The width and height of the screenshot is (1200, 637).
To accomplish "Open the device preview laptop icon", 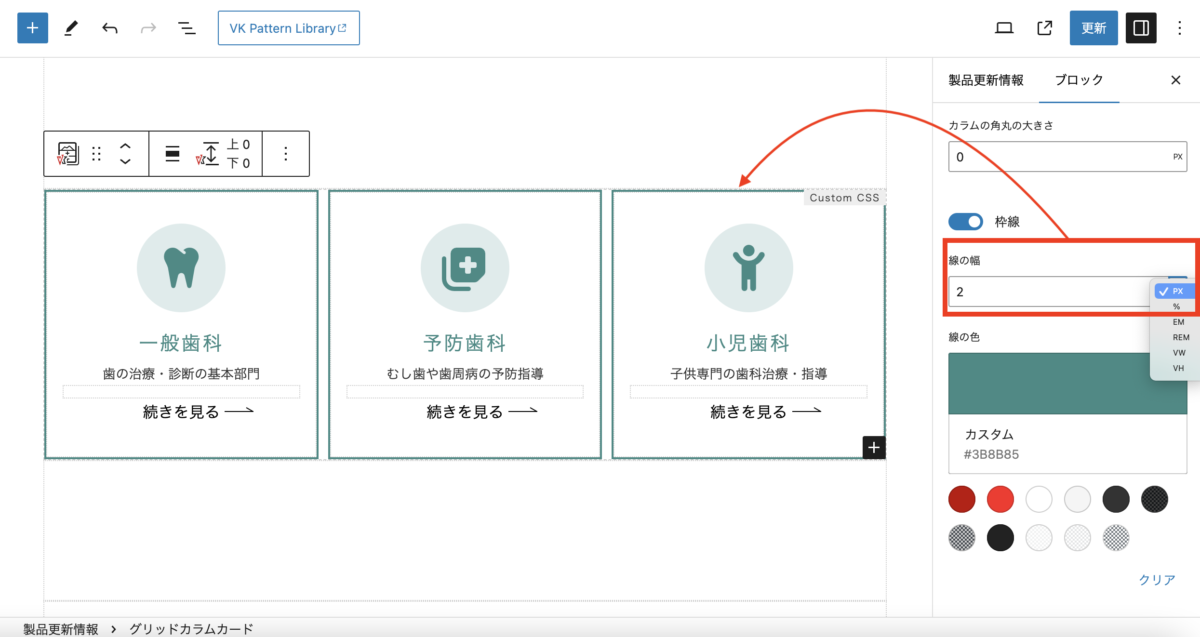I will (1004, 28).
